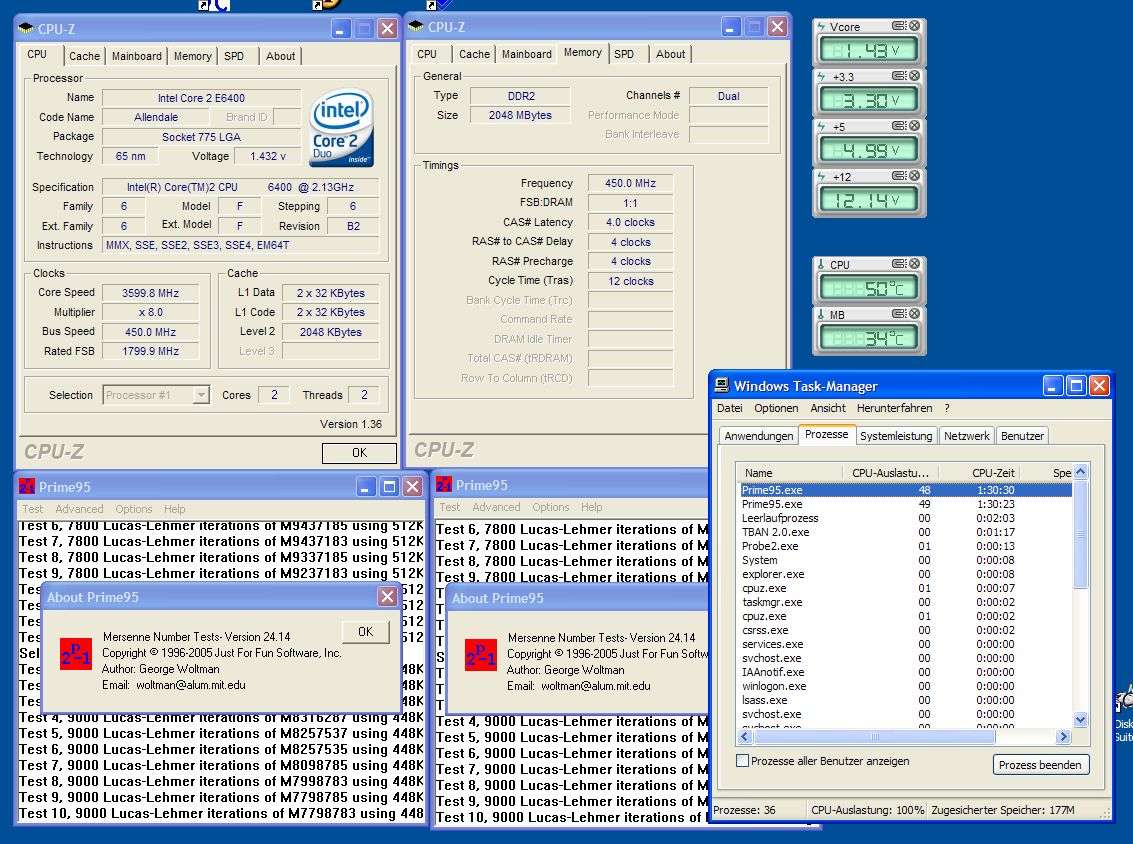The width and height of the screenshot is (1133, 844).
Task: Select the Leerlaufprozess row
Action: (905, 518)
